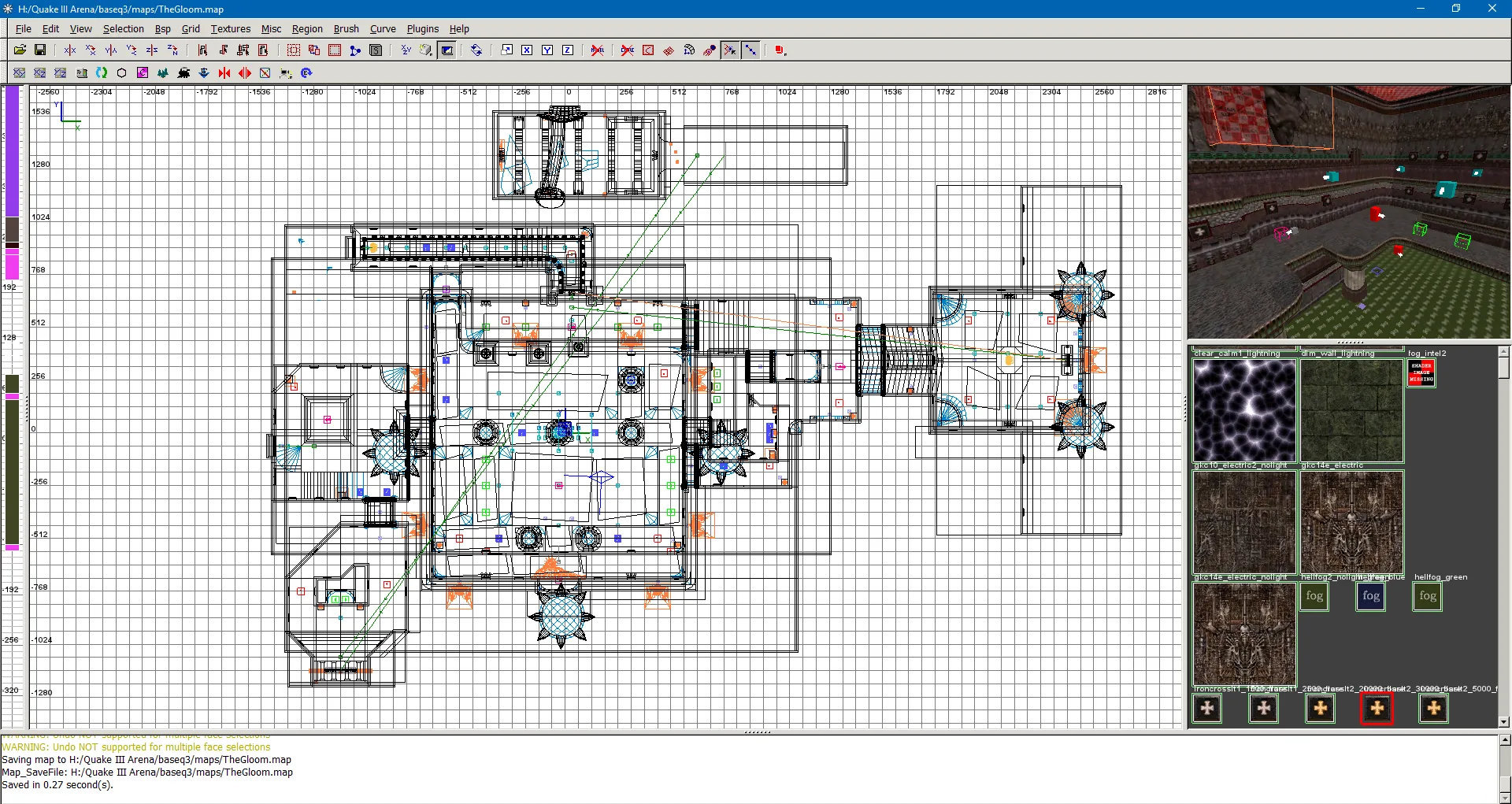This screenshot has width=1512, height=804.
Task: Click the YZ view plugin icon
Action: 61,72
